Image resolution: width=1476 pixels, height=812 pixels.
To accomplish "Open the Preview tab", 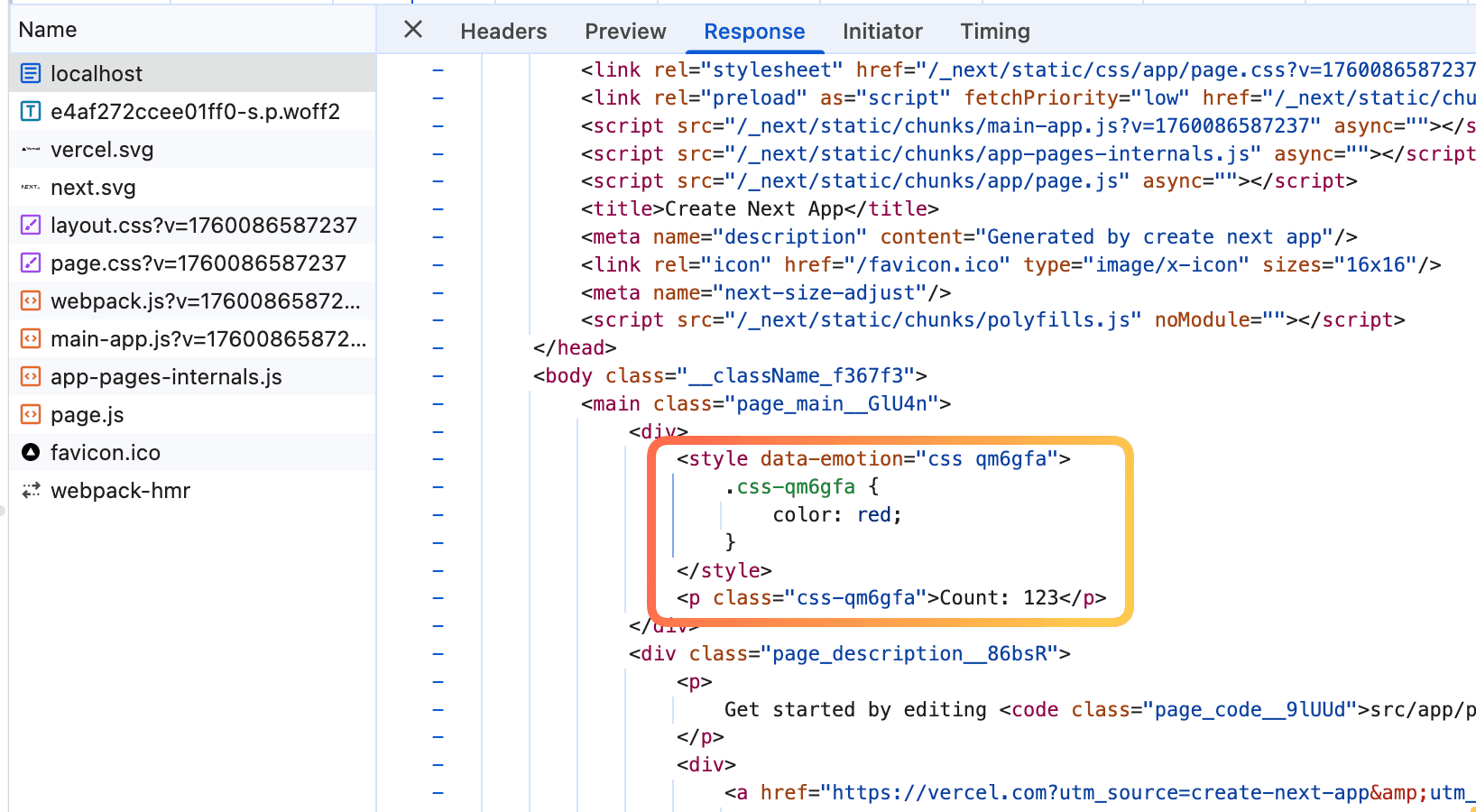I will pyautogui.click(x=624, y=32).
